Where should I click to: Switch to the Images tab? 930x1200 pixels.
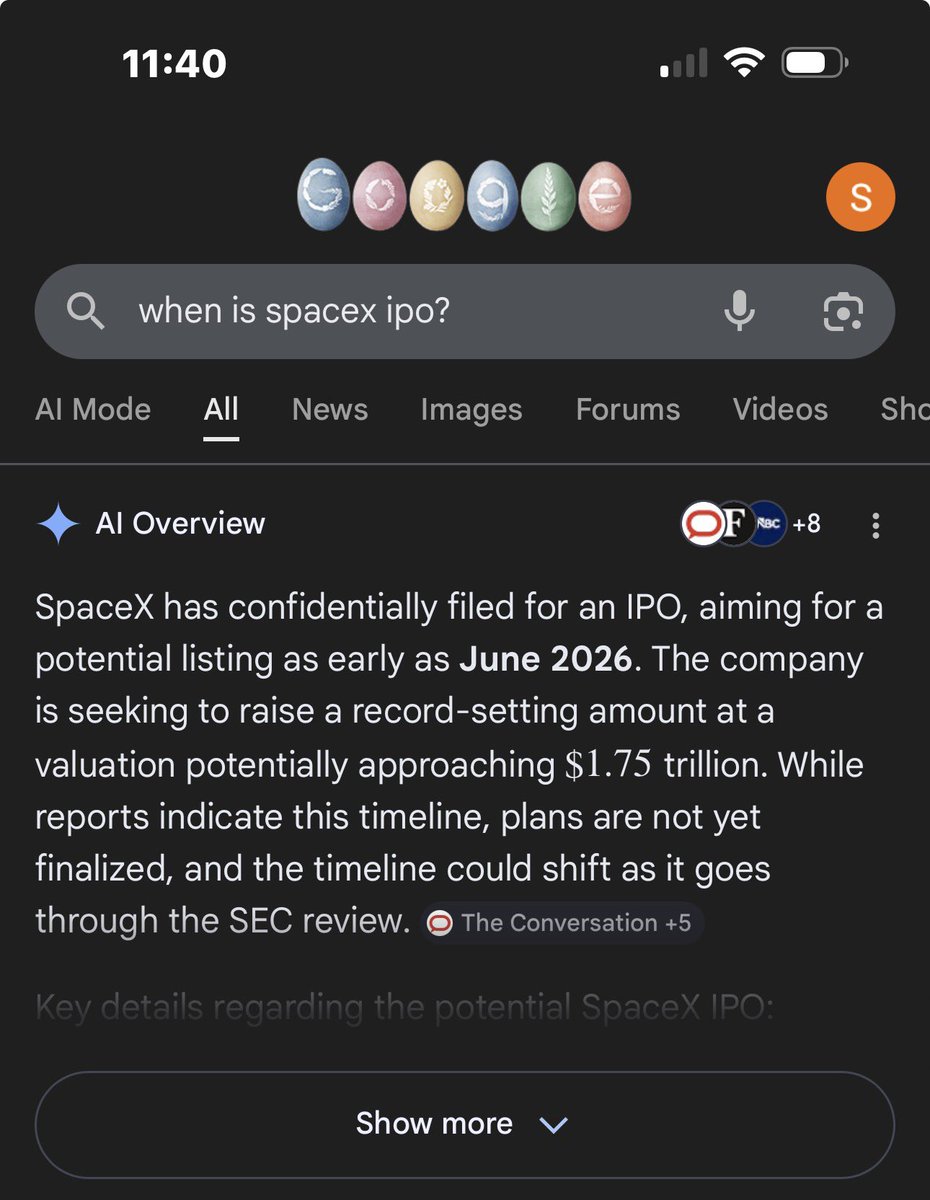471,409
